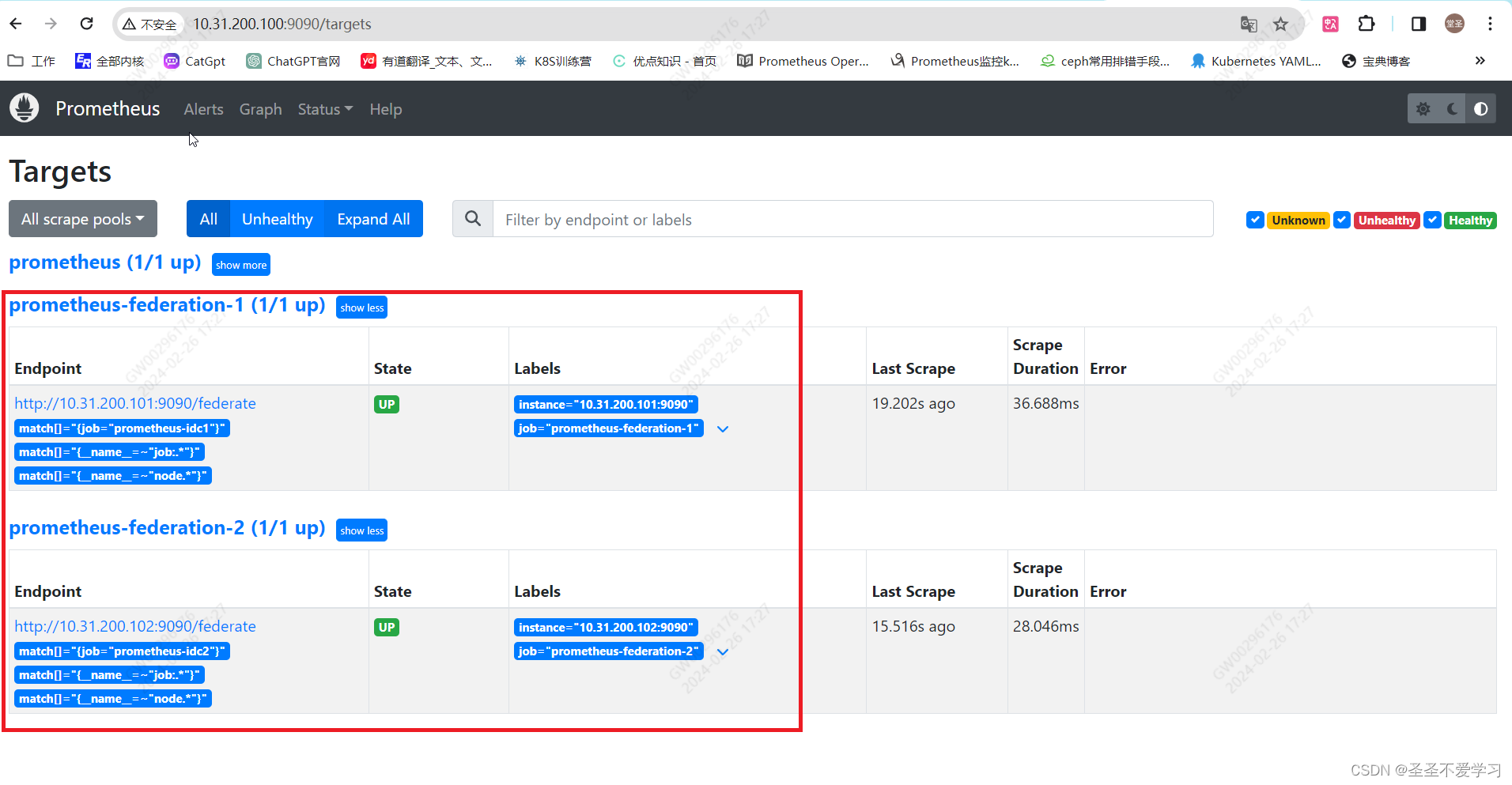Bookmark this page with the star icon
The height and width of the screenshot is (785, 1512).
pos(1280,25)
